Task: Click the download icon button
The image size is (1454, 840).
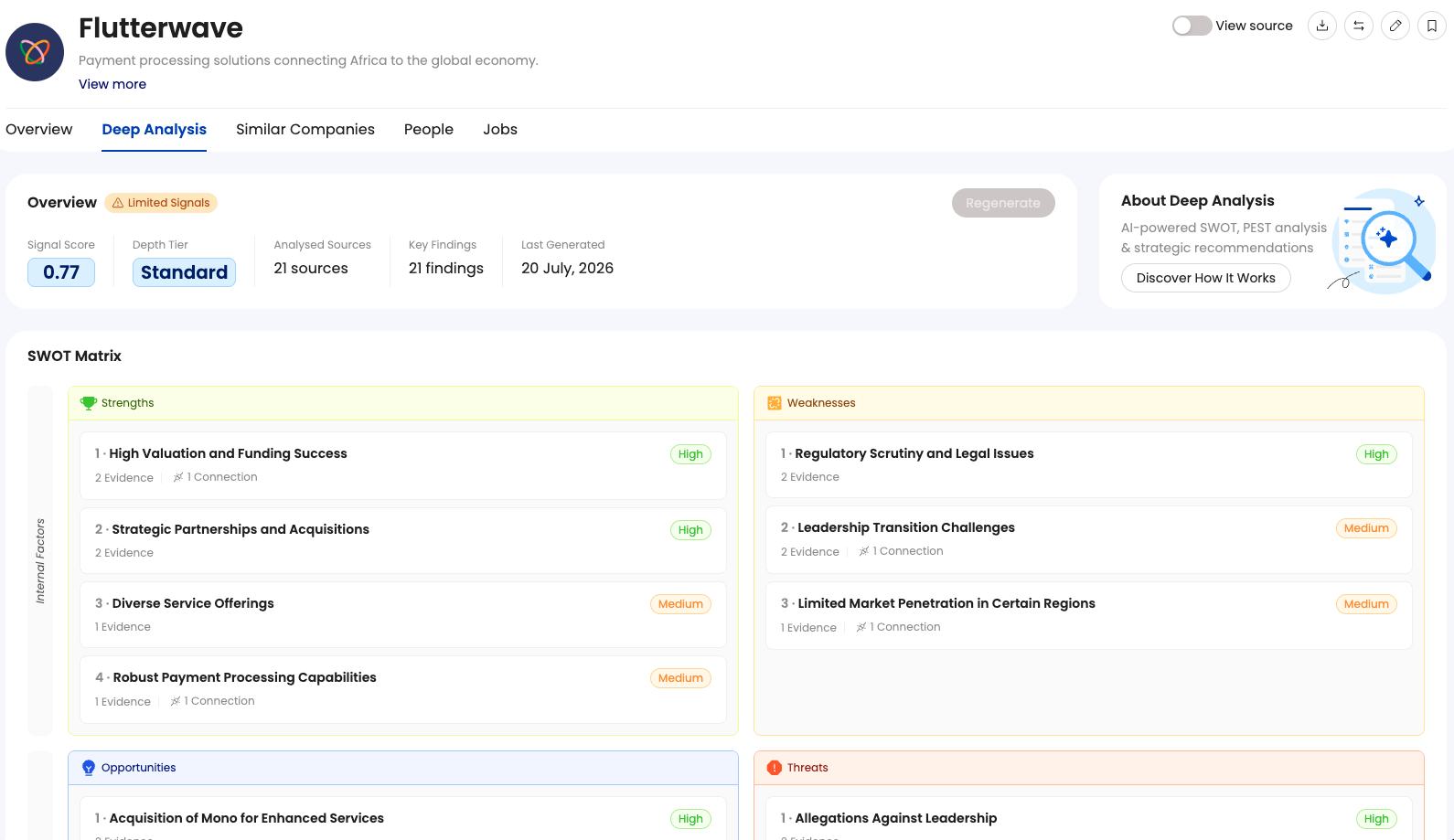Action: tap(1322, 26)
